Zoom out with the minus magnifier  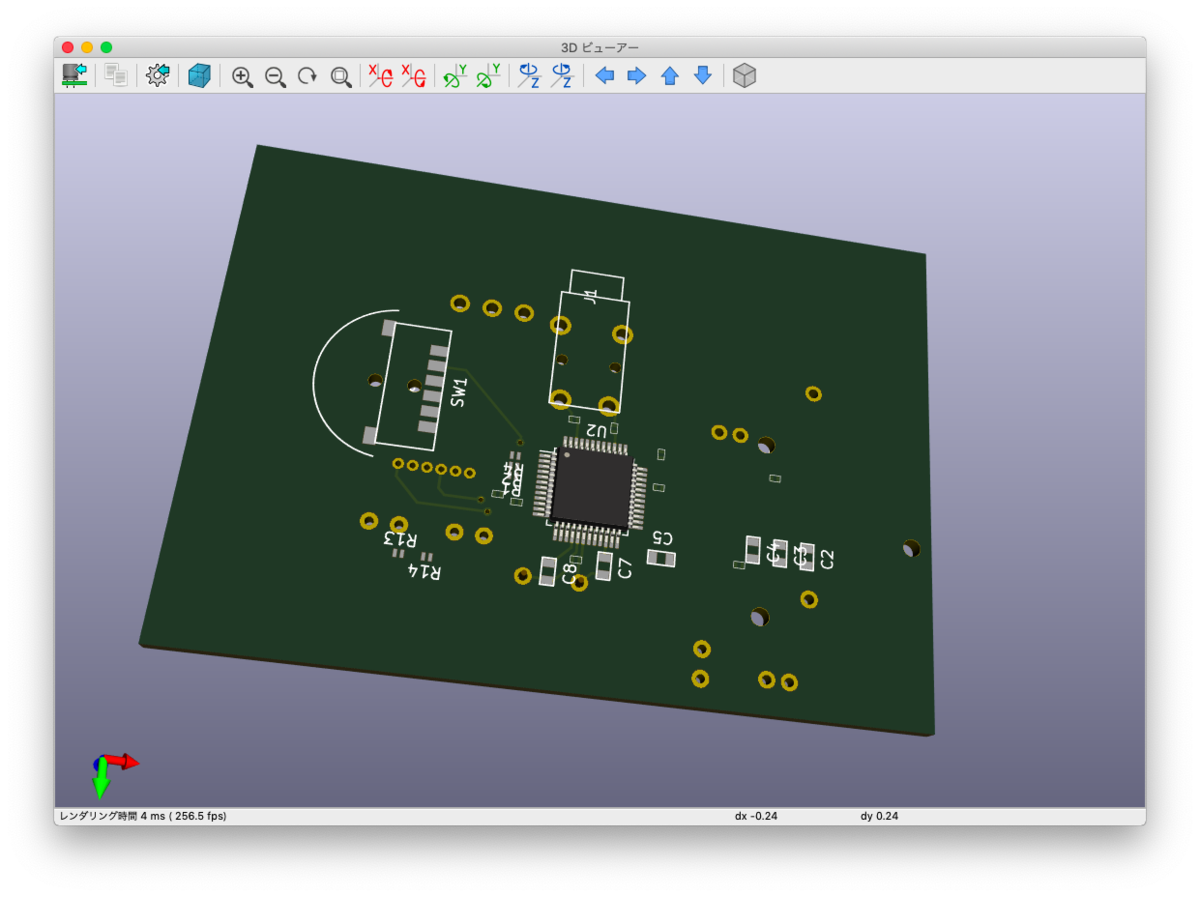pos(275,76)
